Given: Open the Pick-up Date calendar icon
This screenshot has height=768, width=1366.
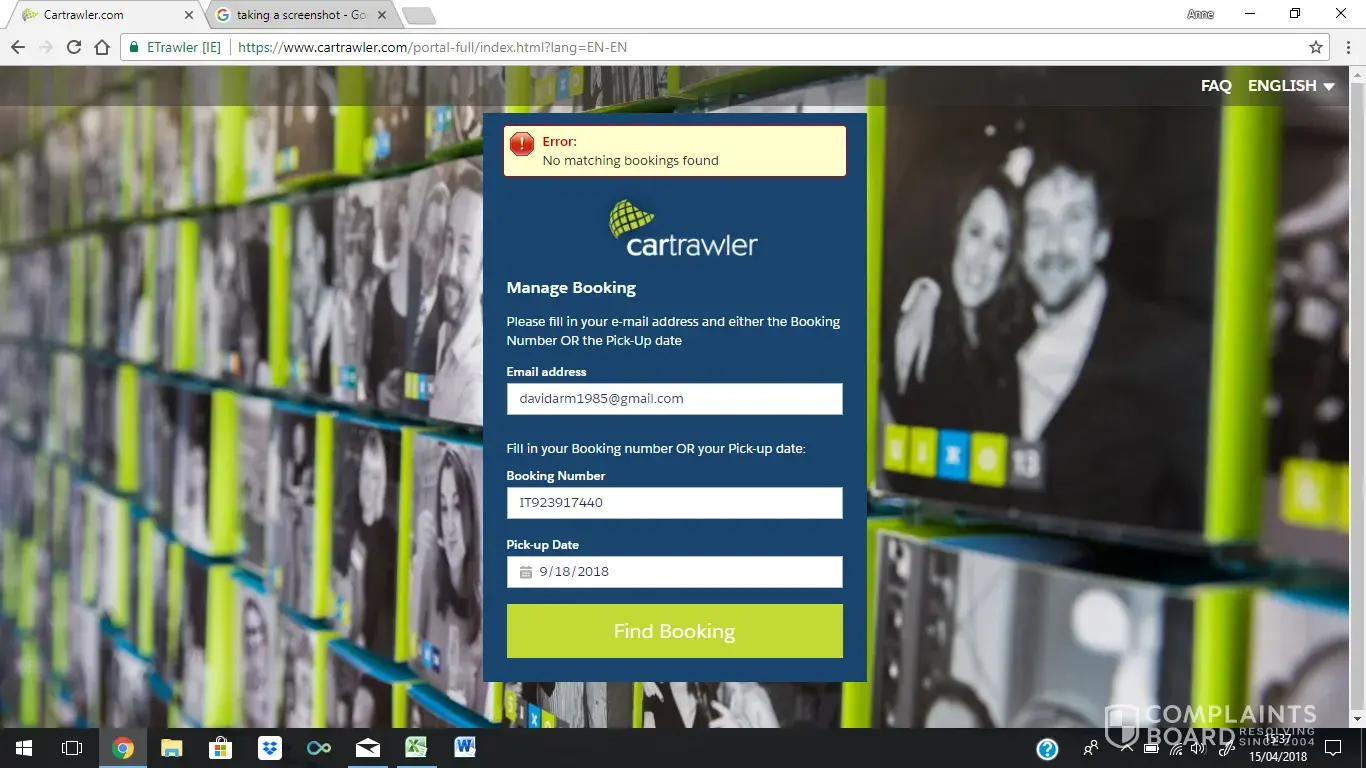Looking at the screenshot, I should 526,572.
